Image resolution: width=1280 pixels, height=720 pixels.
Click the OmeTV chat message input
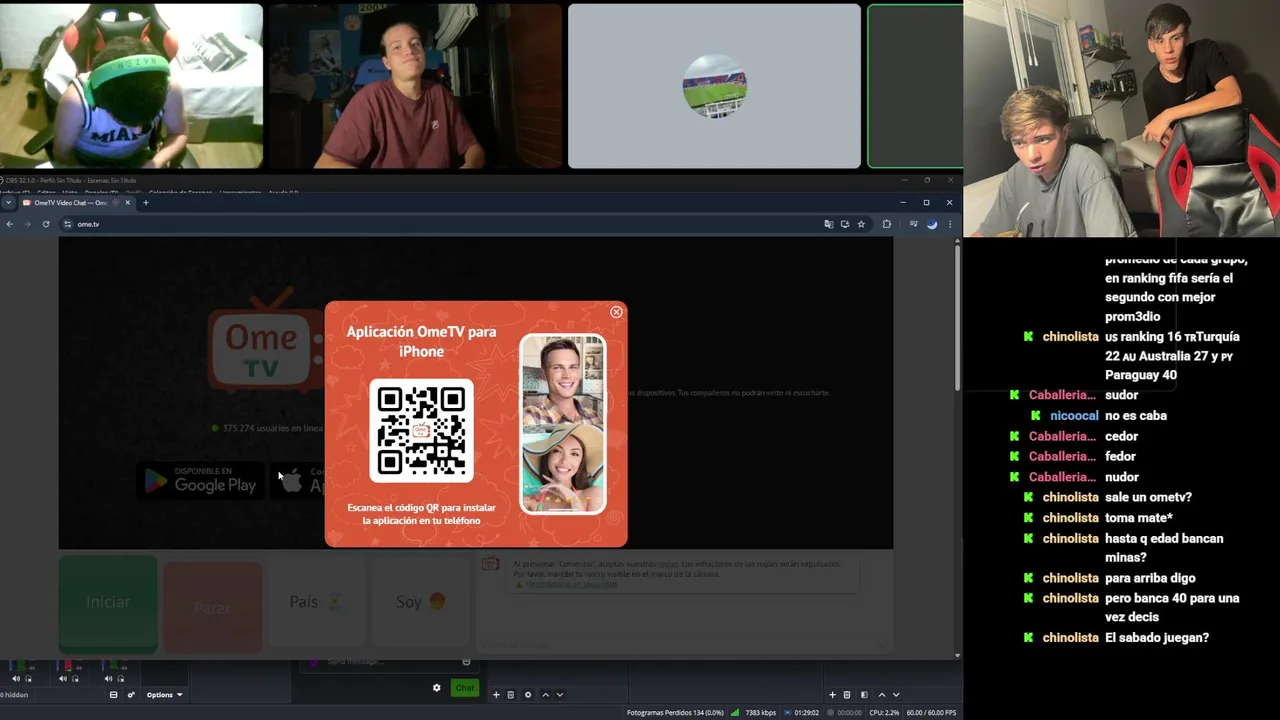[x=685, y=645]
